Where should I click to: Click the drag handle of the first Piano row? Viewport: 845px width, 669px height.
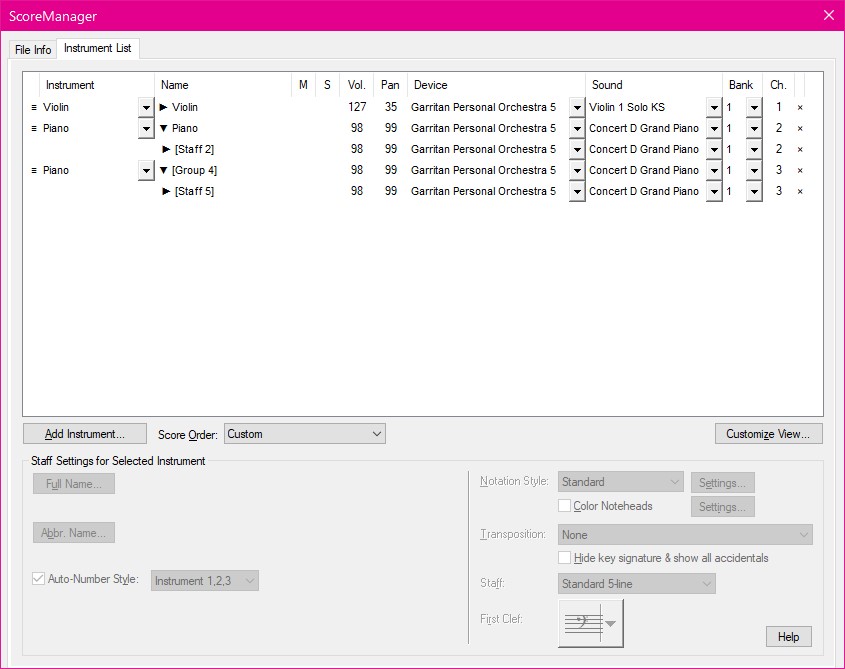pyautogui.click(x=33, y=128)
